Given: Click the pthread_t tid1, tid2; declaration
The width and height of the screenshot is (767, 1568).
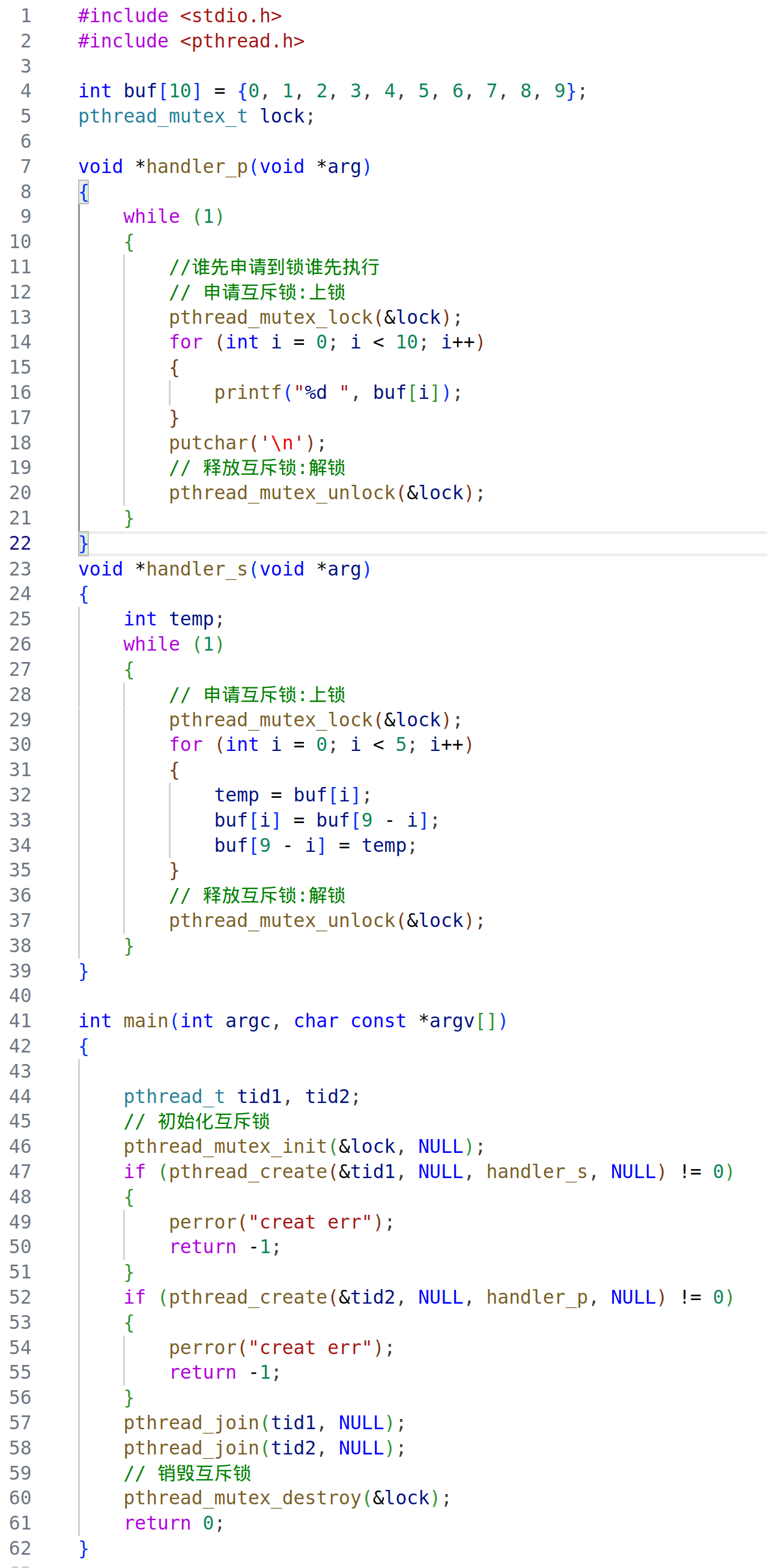Looking at the screenshot, I should [242, 1096].
